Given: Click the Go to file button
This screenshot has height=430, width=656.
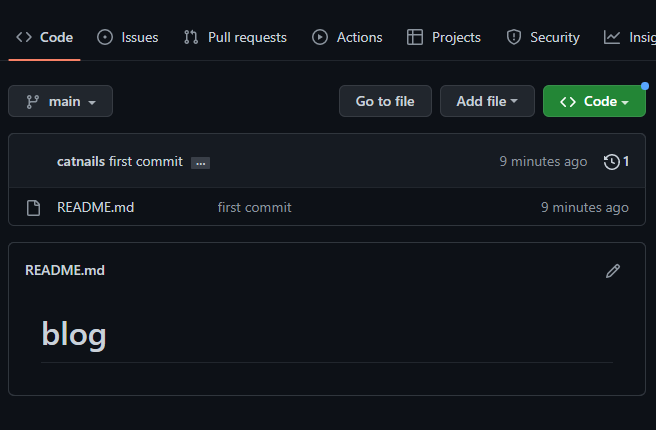Looking at the screenshot, I should point(385,101).
